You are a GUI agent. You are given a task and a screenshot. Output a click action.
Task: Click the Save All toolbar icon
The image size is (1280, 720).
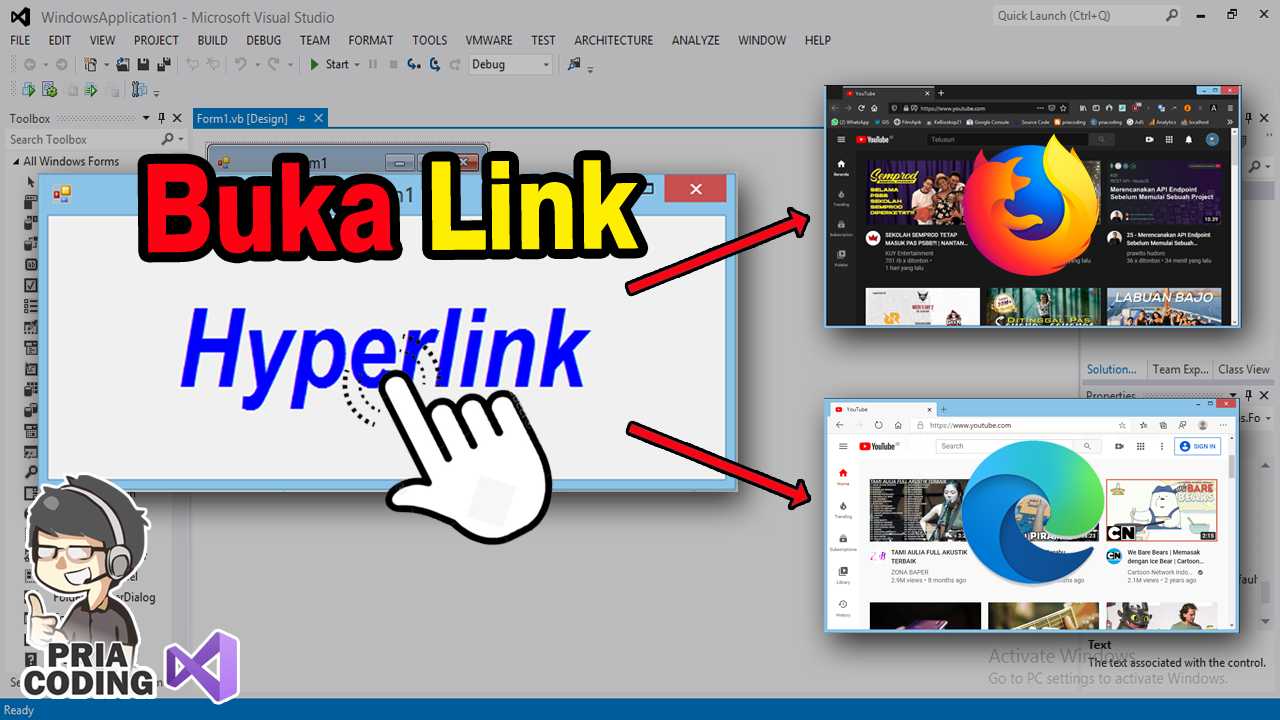click(163, 64)
